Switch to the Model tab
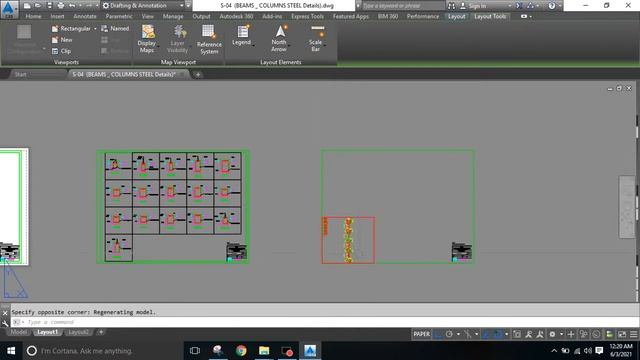The height and width of the screenshot is (360, 640). pos(18,332)
